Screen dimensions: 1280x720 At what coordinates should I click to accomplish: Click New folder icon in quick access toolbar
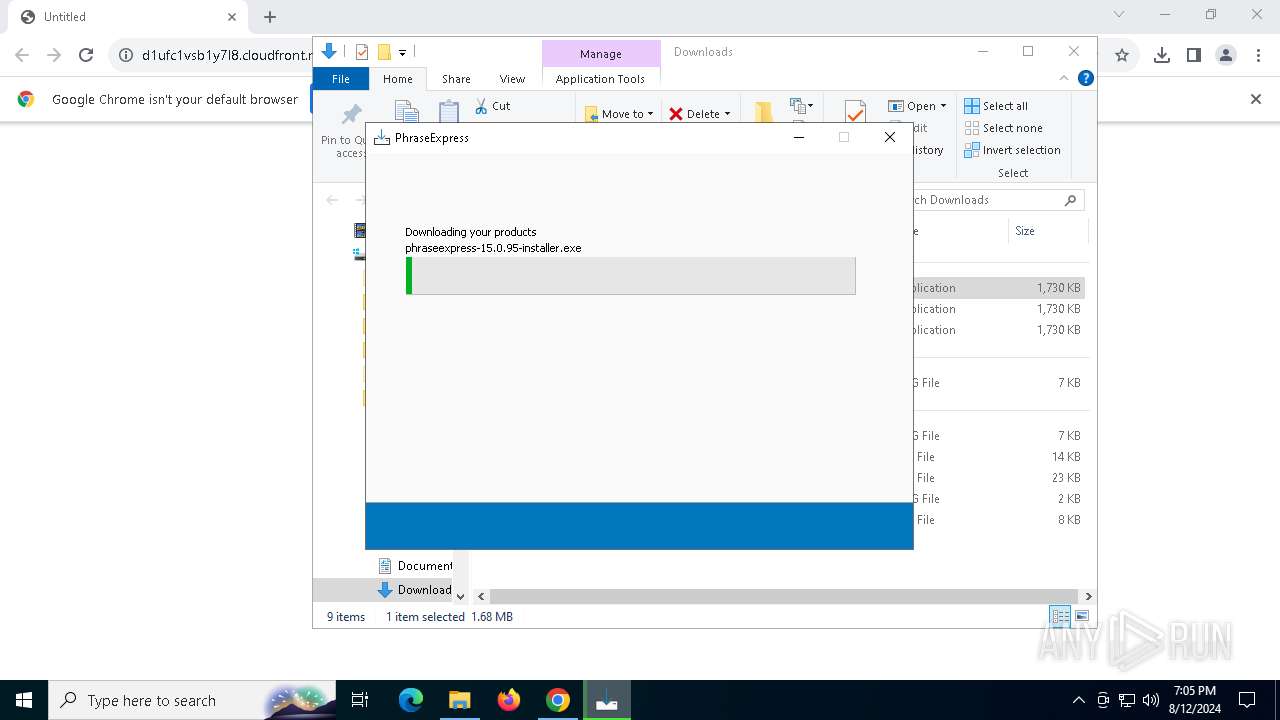coord(384,52)
